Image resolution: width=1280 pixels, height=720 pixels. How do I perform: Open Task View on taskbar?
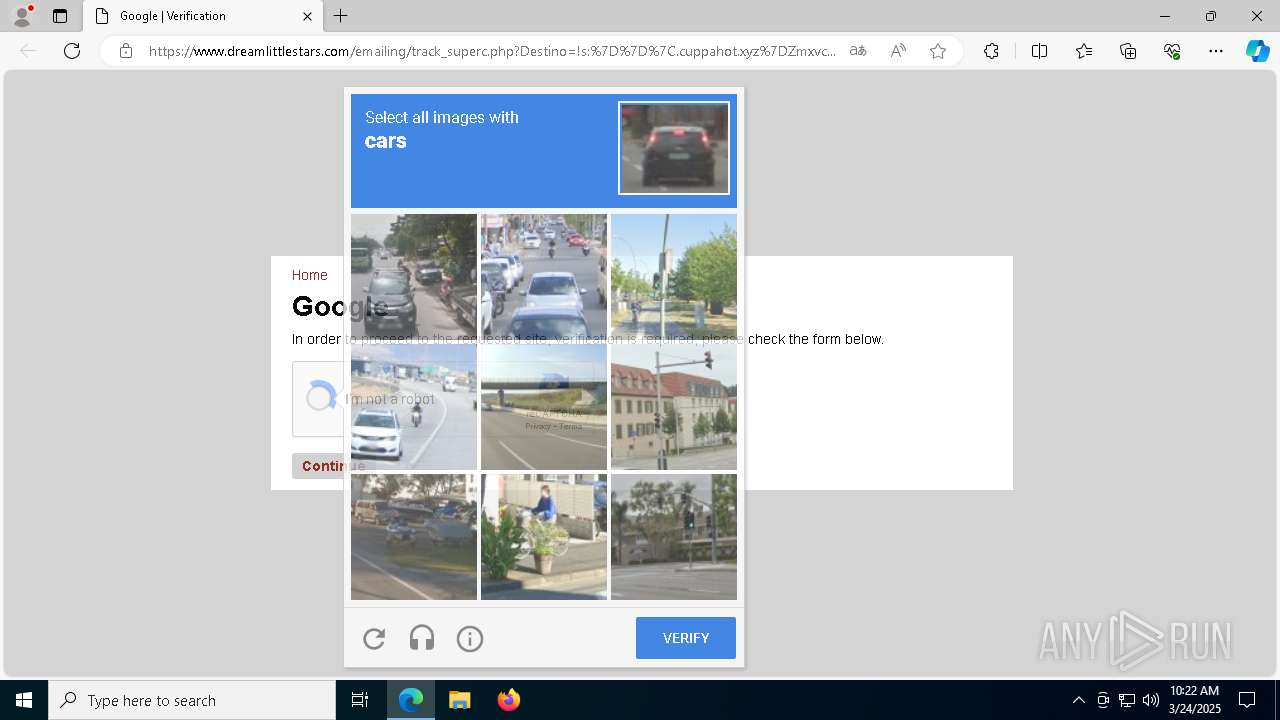360,700
